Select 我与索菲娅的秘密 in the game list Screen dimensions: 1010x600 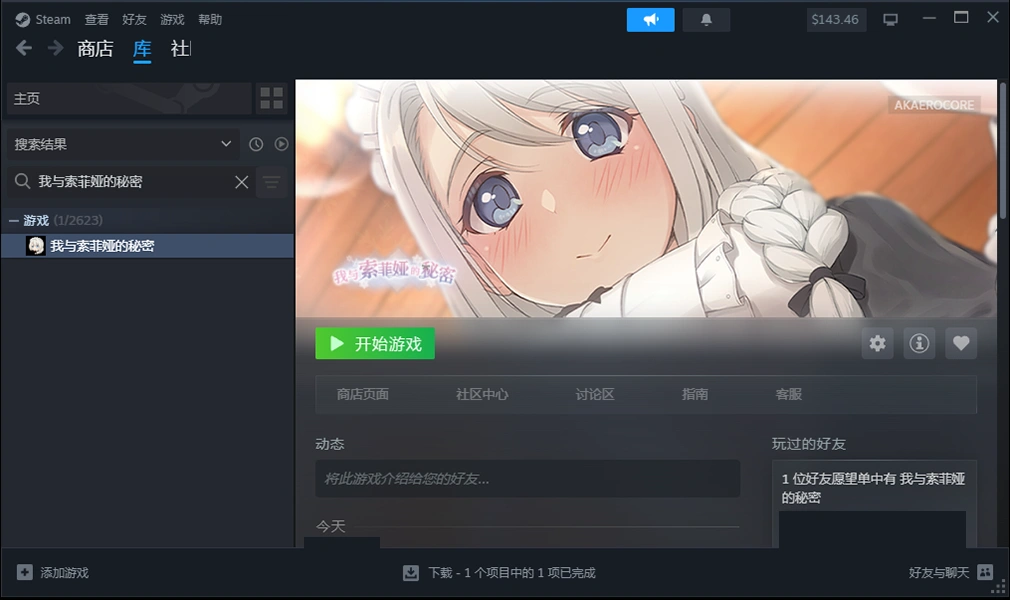[x=148, y=246]
